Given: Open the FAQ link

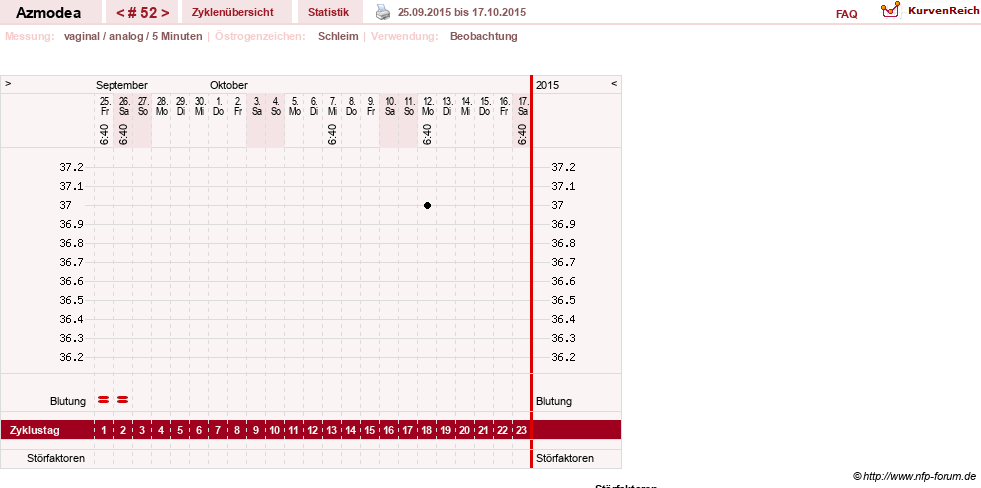Looking at the screenshot, I should [846, 14].
